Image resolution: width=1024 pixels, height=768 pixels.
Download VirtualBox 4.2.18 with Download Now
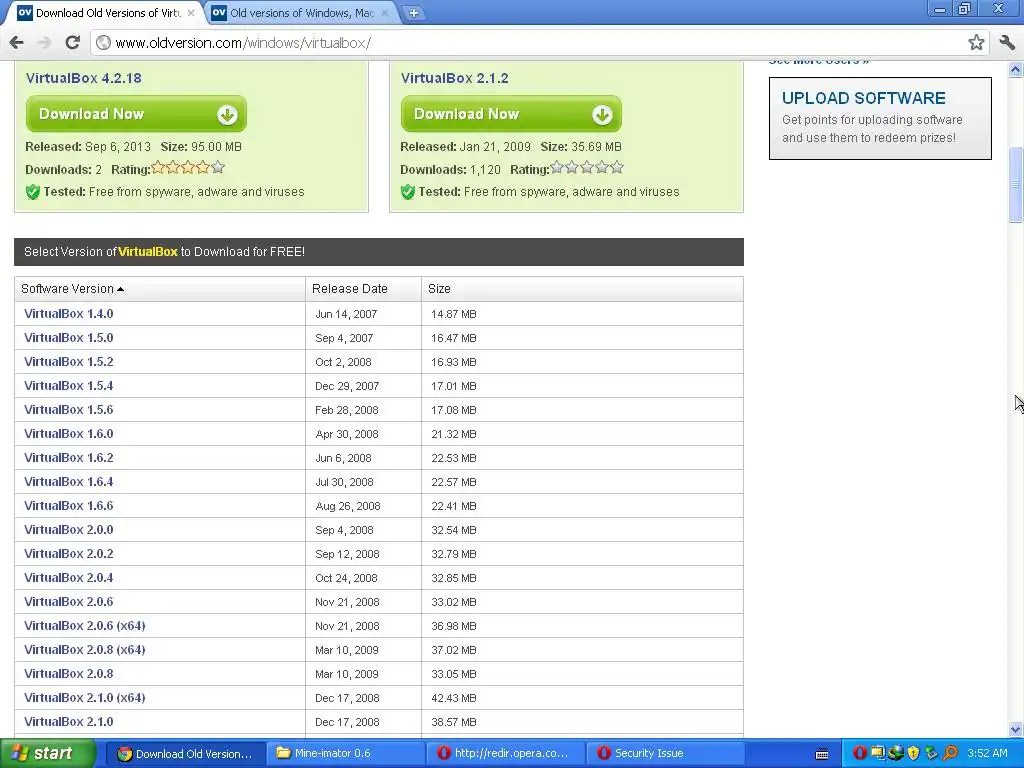pyautogui.click(x=136, y=114)
